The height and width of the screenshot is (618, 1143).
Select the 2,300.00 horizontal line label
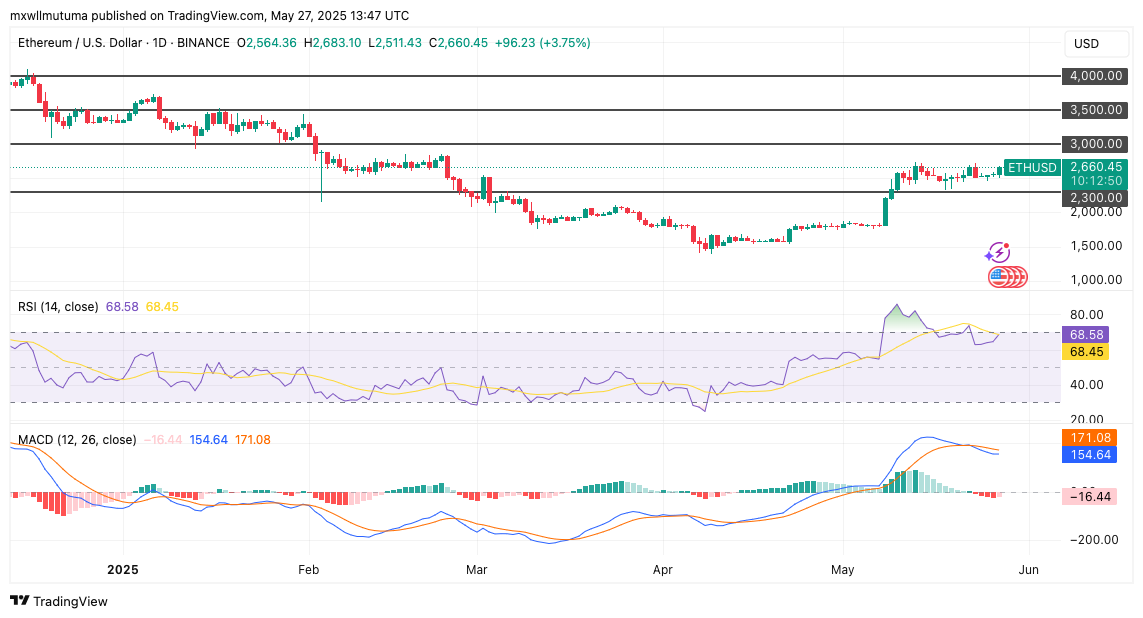click(1096, 198)
